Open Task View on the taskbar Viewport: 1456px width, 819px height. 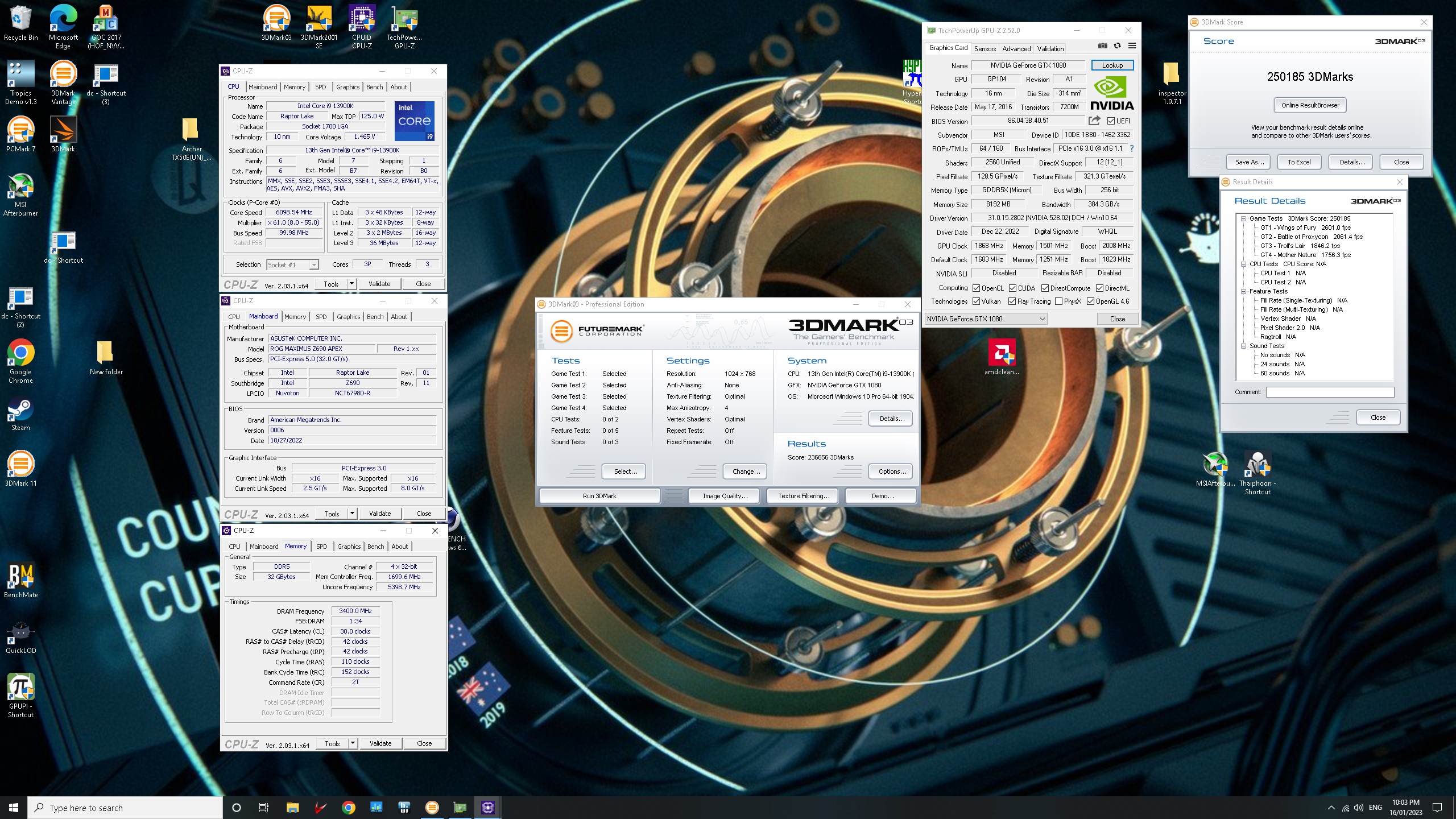click(x=263, y=808)
